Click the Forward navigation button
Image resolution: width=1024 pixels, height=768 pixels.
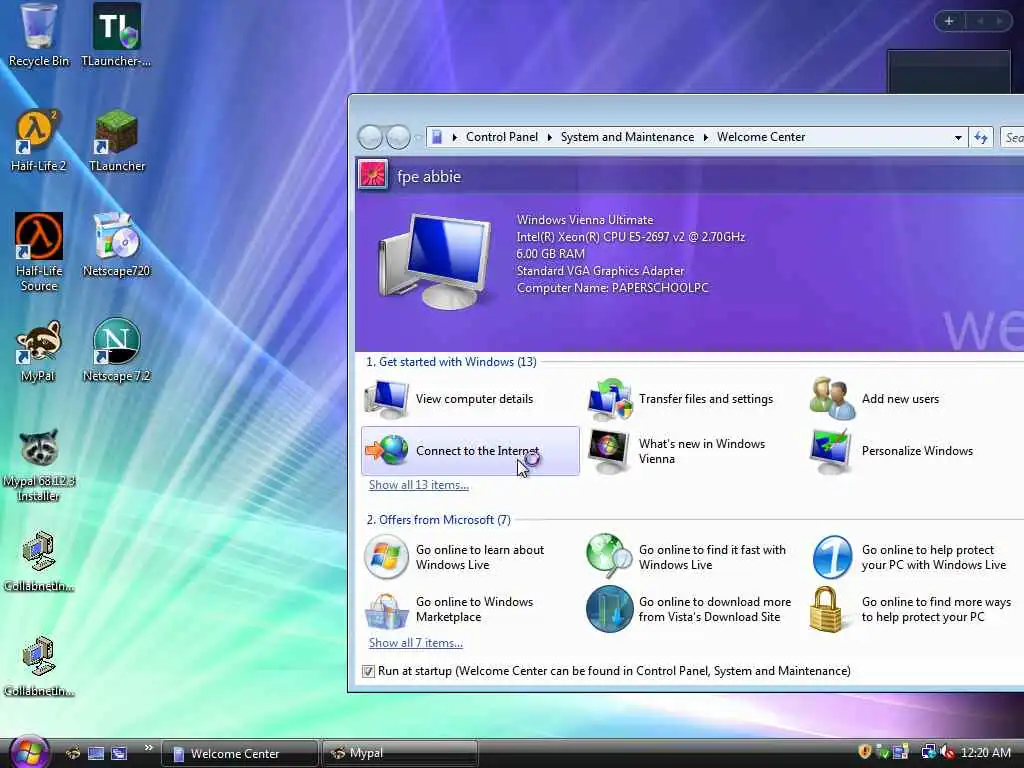tap(398, 137)
